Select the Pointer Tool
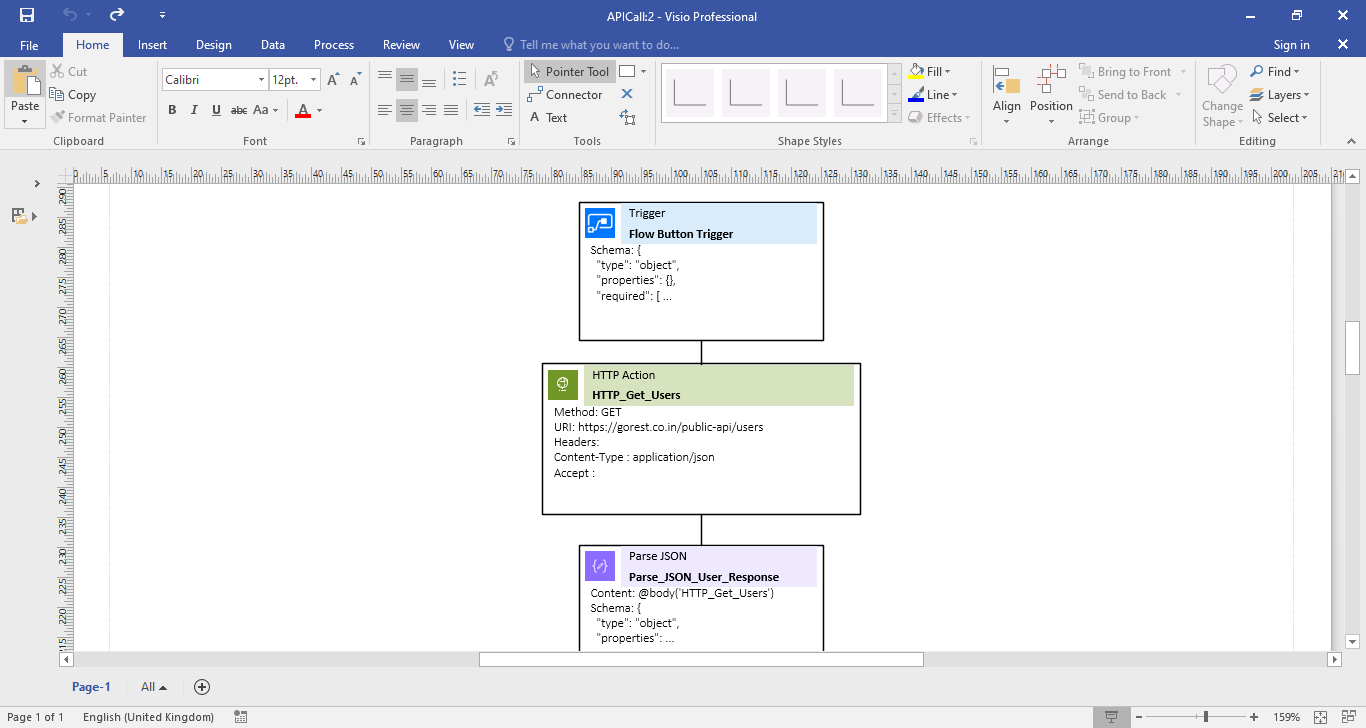 click(570, 71)
